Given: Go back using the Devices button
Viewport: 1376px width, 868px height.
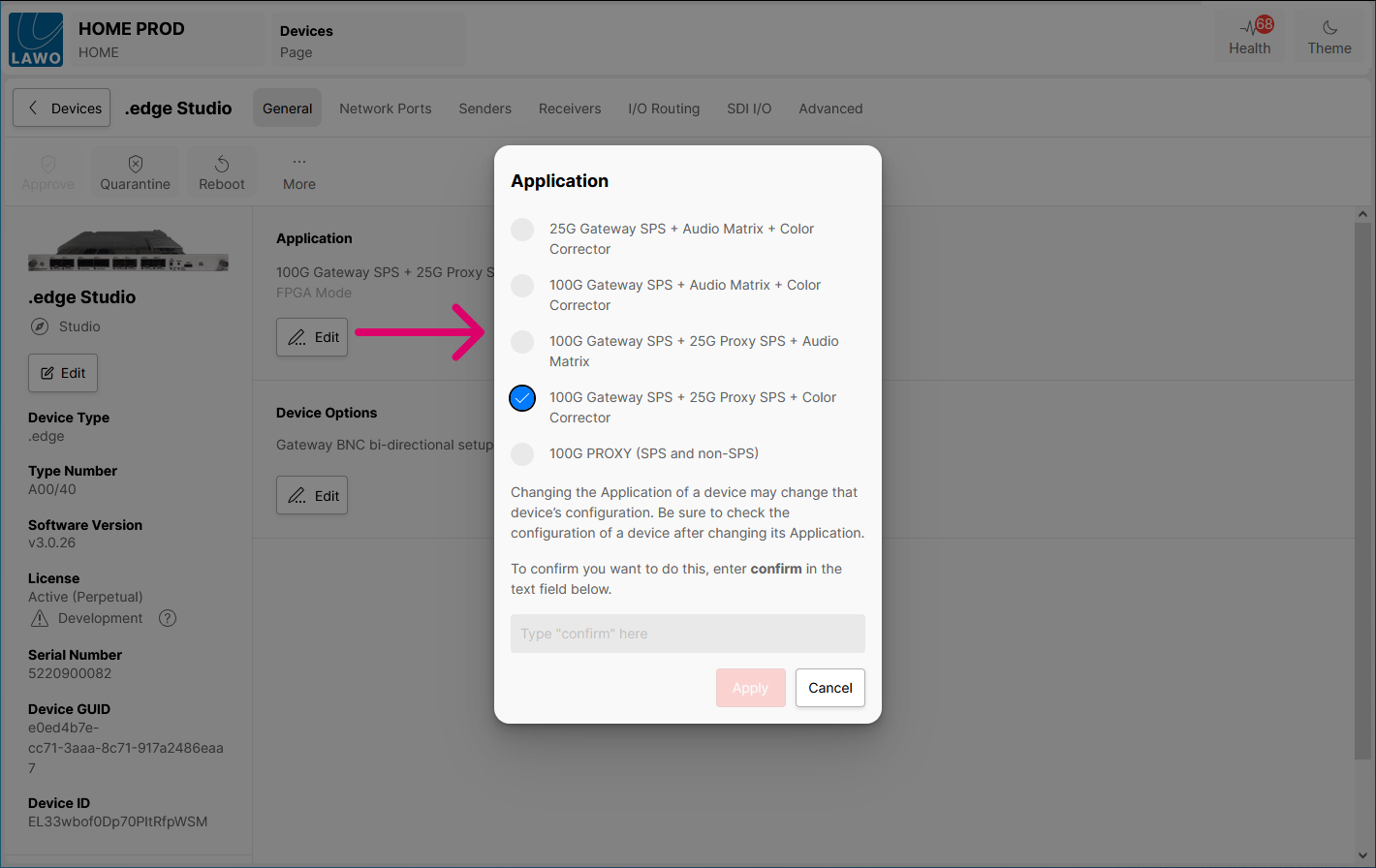Looking at the screenshot, I should point(62,108).
